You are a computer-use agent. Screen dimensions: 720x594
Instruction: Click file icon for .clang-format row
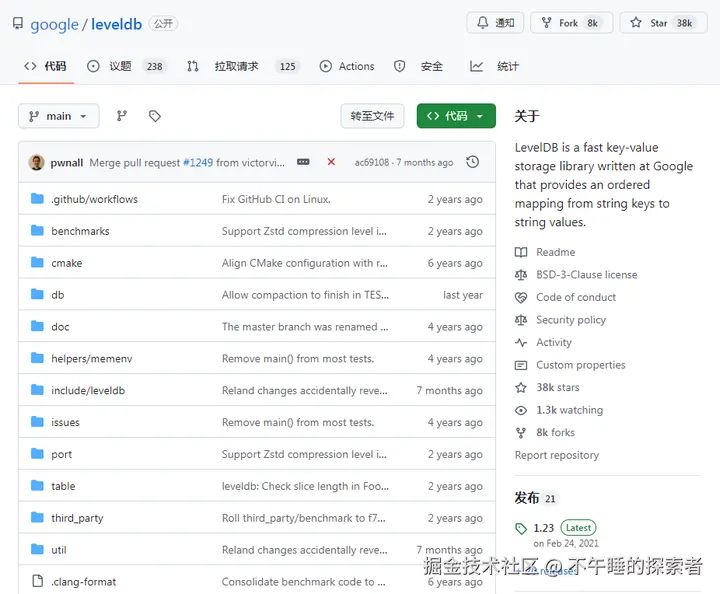click(x=38, y=581)
